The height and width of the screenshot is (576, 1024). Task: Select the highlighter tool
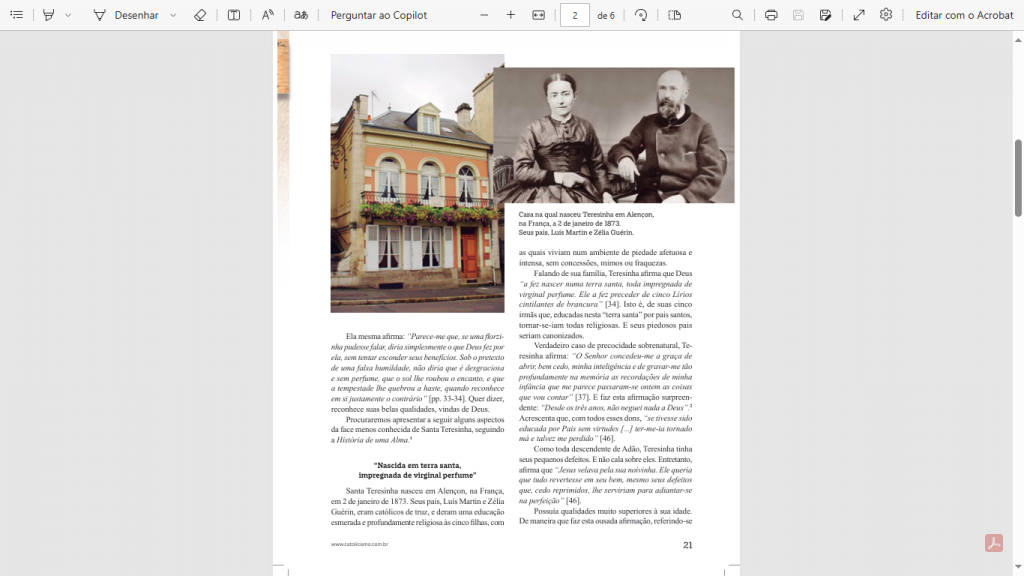pyautogui.click(x=48, y=15)
